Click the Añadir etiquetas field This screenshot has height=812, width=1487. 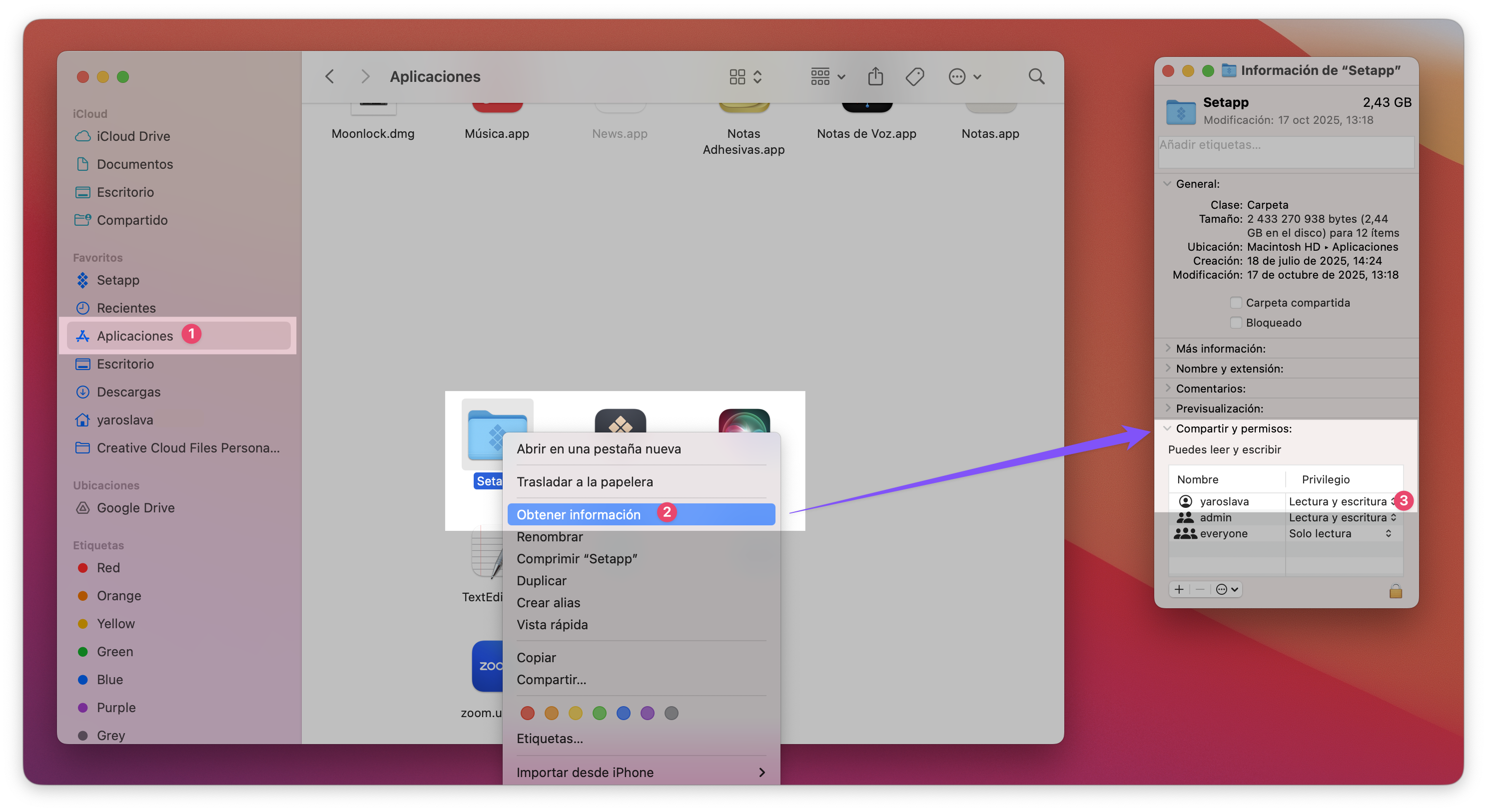point(1286,152)
